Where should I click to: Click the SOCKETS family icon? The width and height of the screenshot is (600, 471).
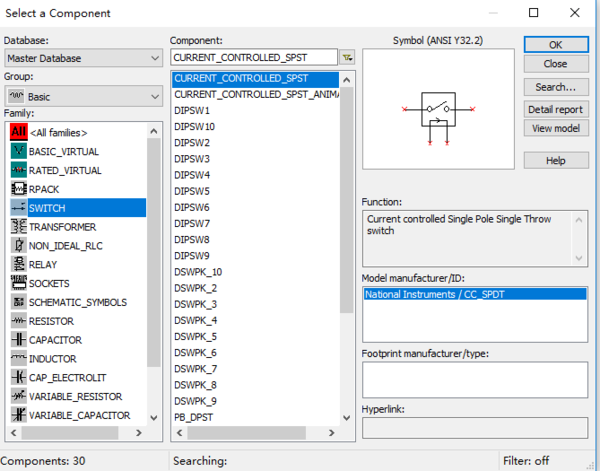click(x=18, y=283)
